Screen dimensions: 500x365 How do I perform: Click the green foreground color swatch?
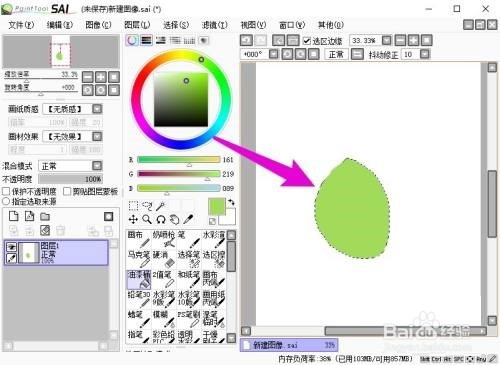click(x=217, y=207)
